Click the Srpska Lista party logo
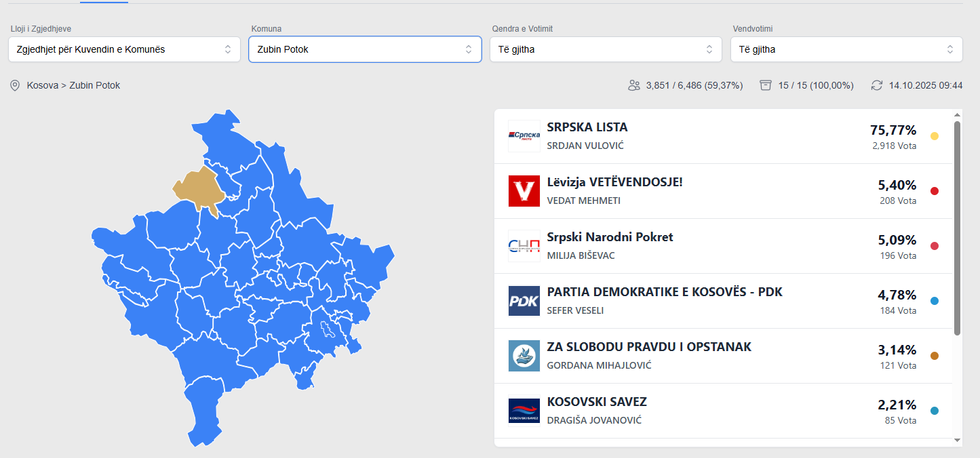The image size is (980, 458). (x=524, y=136)
